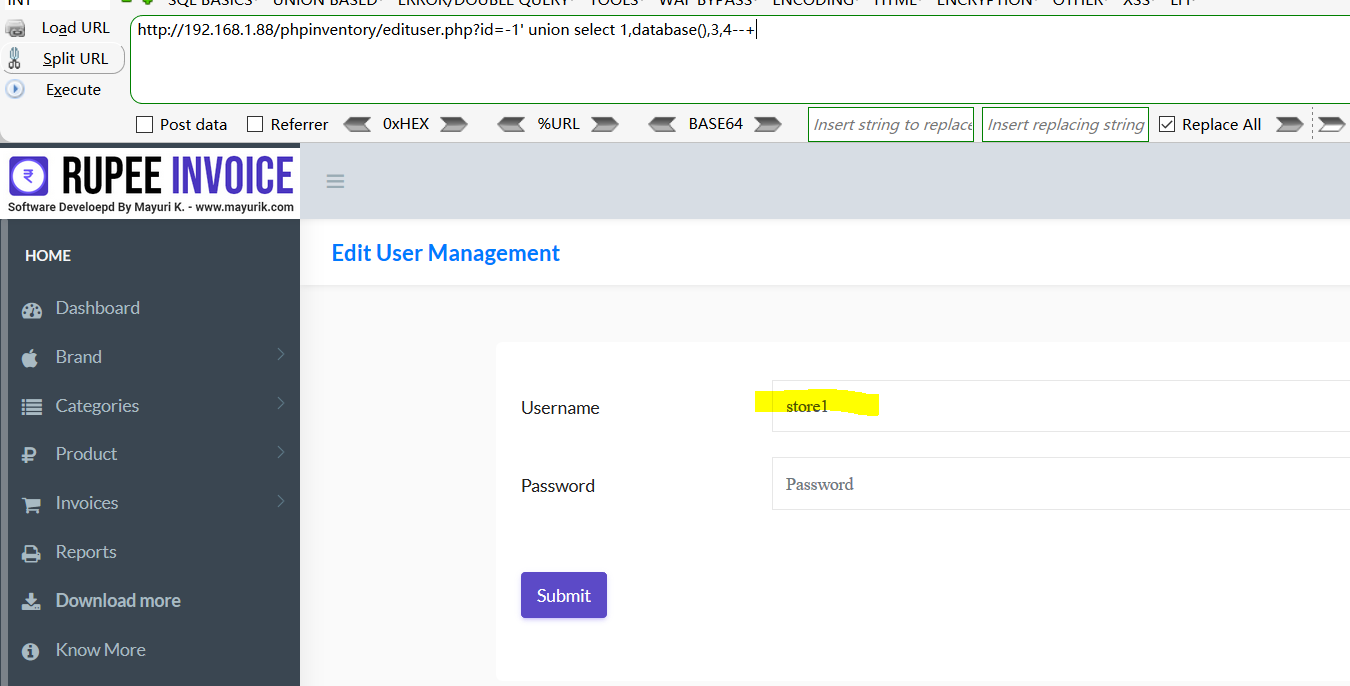Screen dimensions: 1350x686
Task: Click the Execute button label
Action: tap(74, 90)
